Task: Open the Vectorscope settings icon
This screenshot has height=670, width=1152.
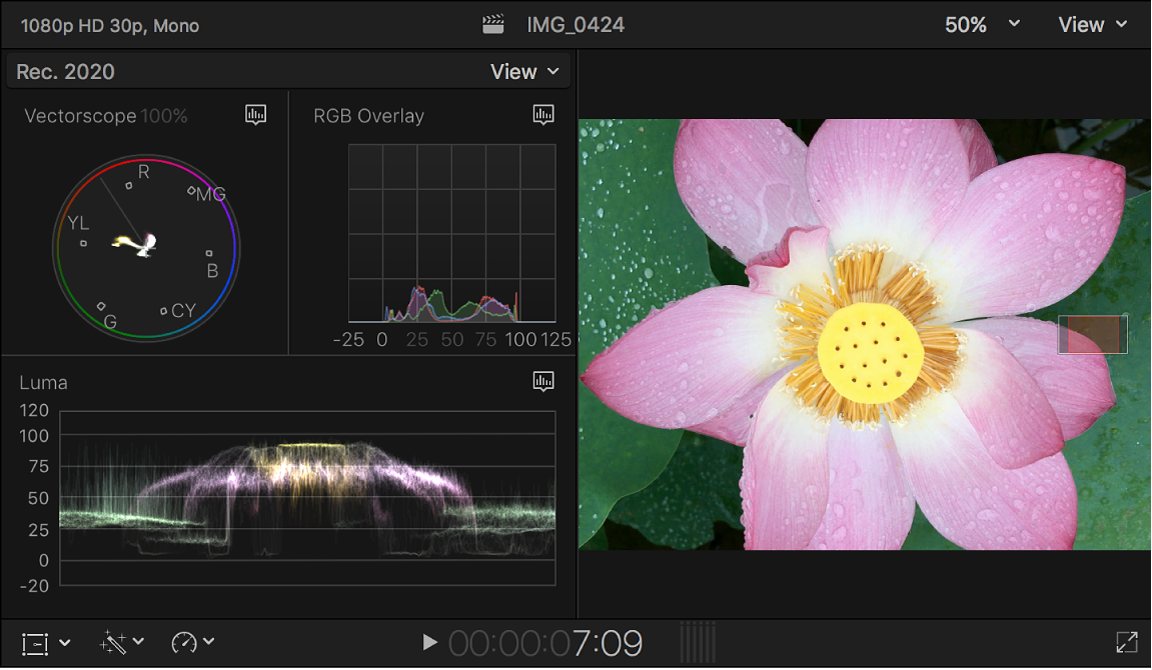Action: point(256,114)
